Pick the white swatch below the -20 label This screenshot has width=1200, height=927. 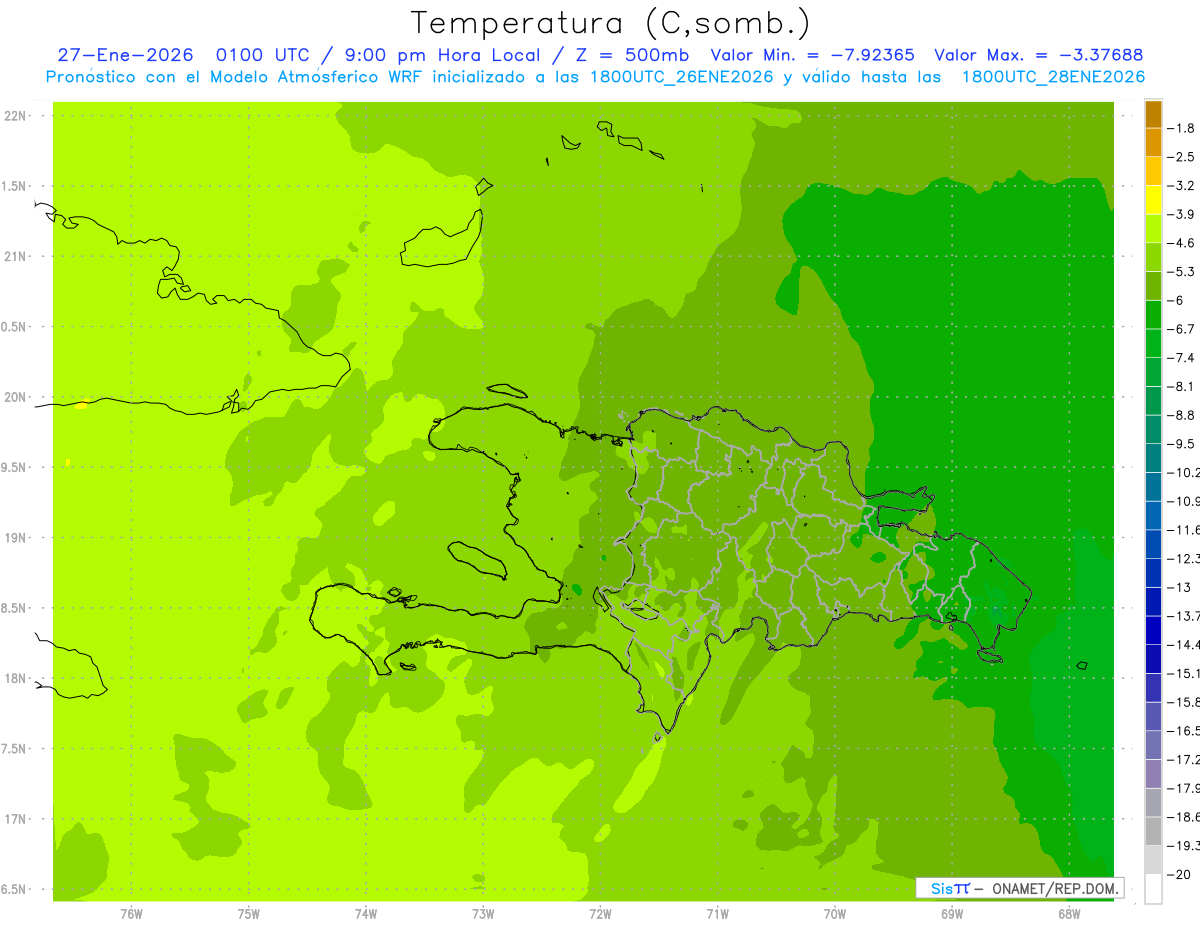(1153, 889)
